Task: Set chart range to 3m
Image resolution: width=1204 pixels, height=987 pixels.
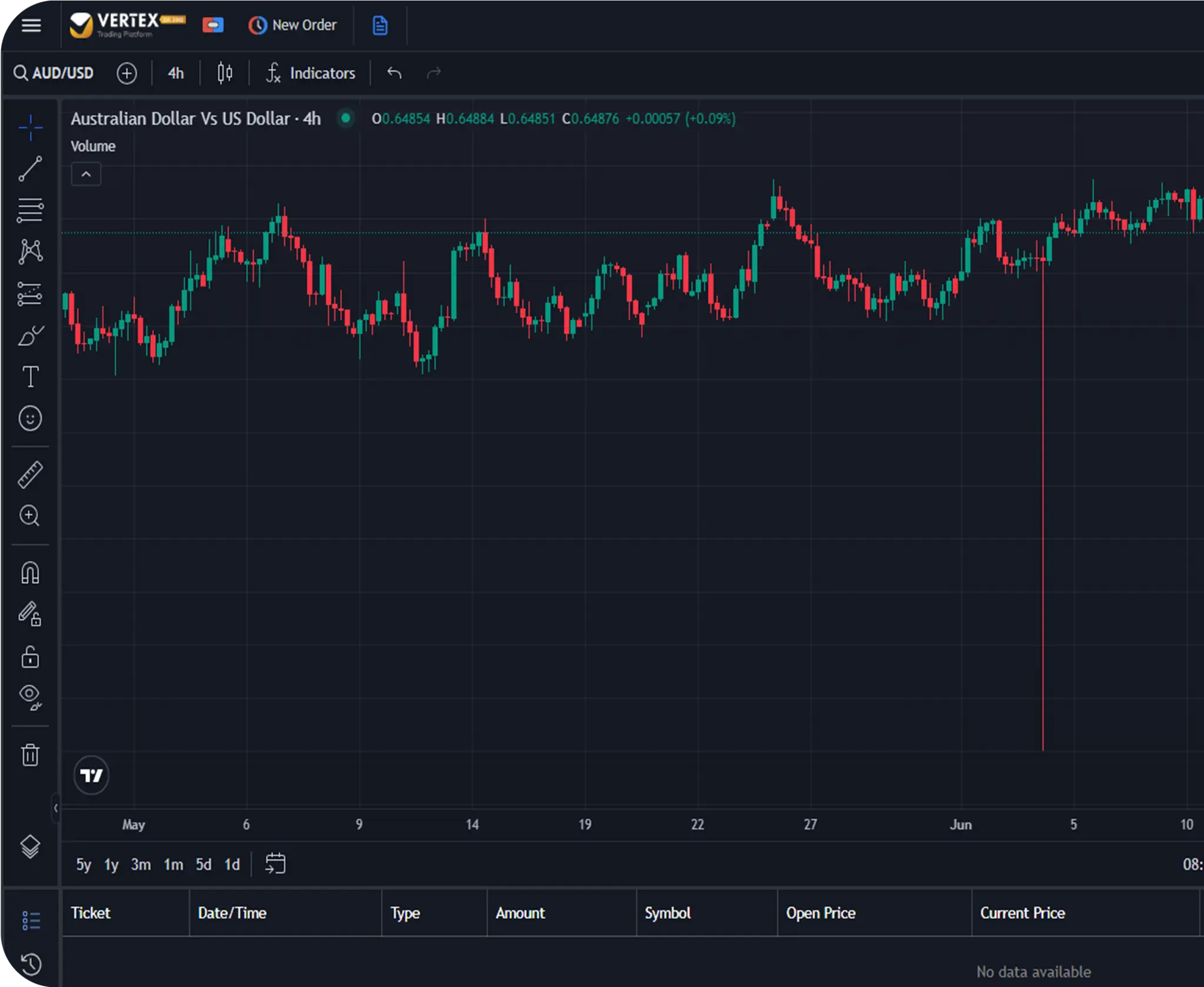Action: (141, 865)
